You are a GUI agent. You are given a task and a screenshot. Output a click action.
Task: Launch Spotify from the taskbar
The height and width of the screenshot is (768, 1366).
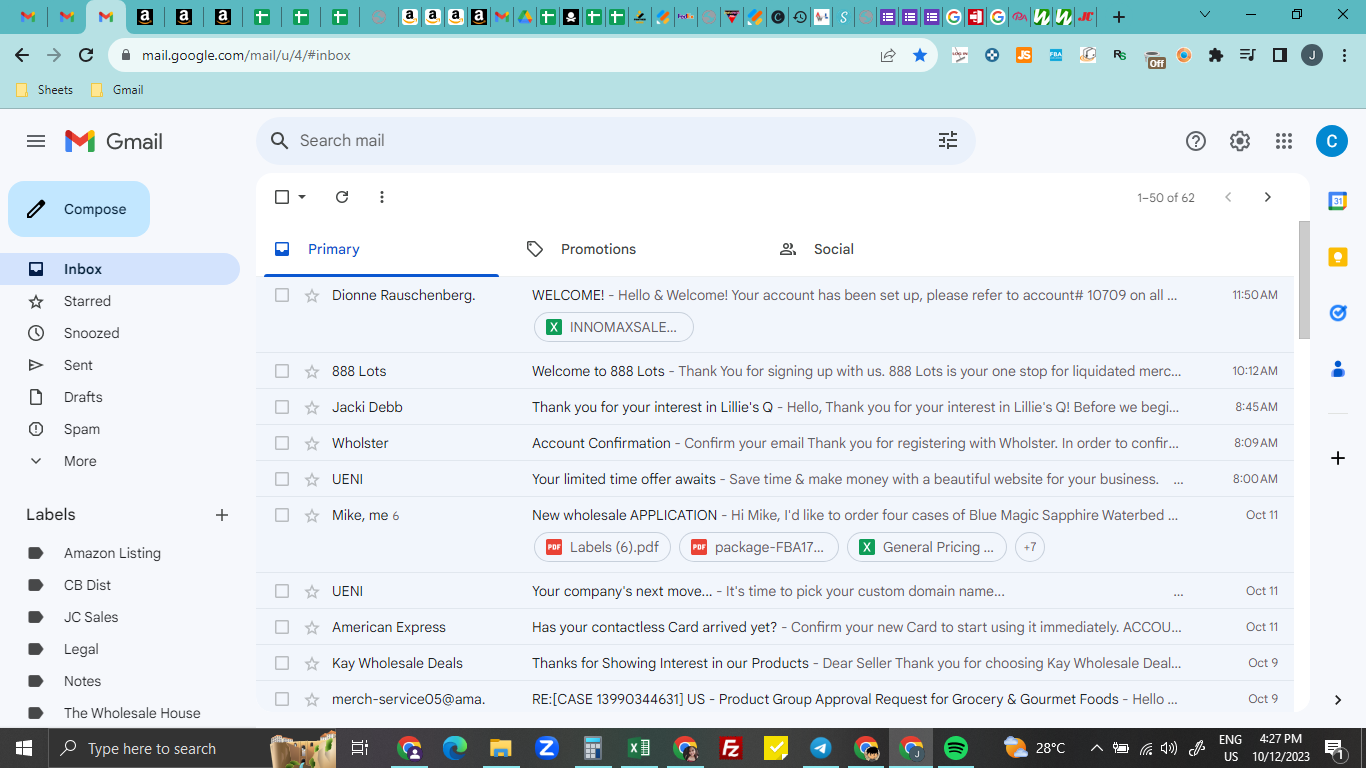[x=956, y=748]
